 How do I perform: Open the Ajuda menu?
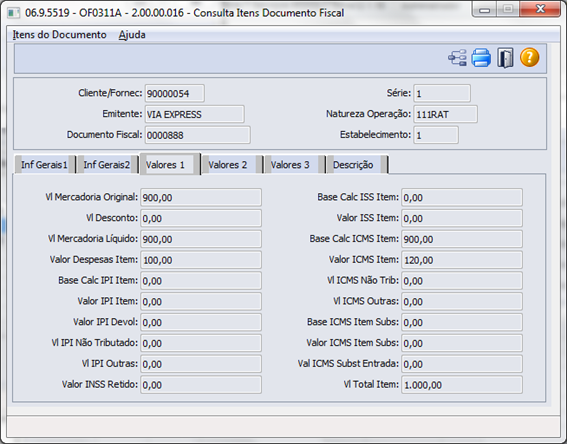132,35
